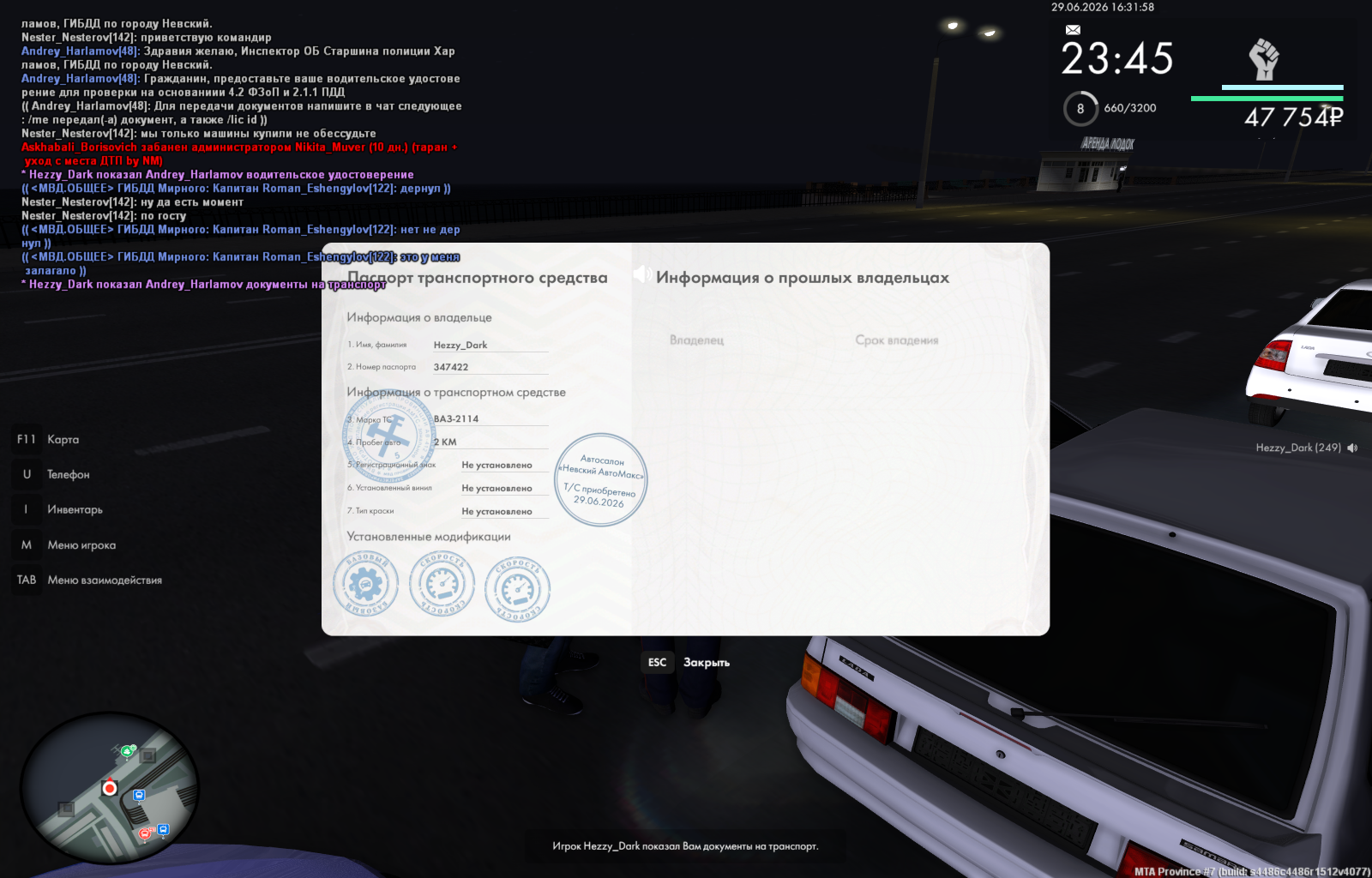Click the АРЕНДА ЛОДОК sign on the building
This screenshot has height=878, width=1372.
[x=1107, y=144]
